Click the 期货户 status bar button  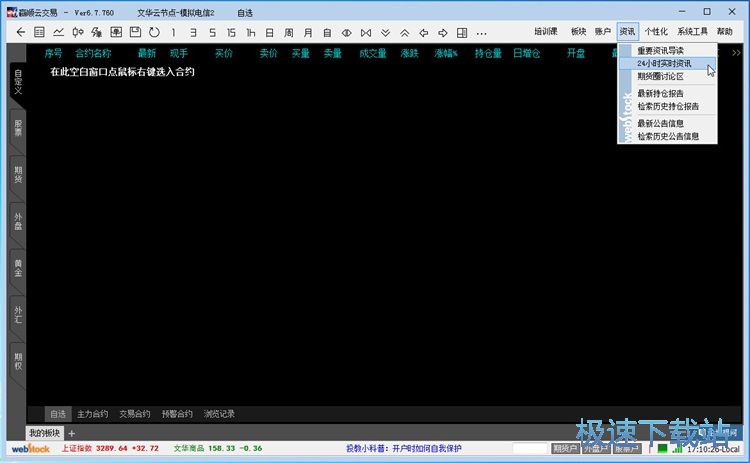pyautogui.click(x=565, y=449)
